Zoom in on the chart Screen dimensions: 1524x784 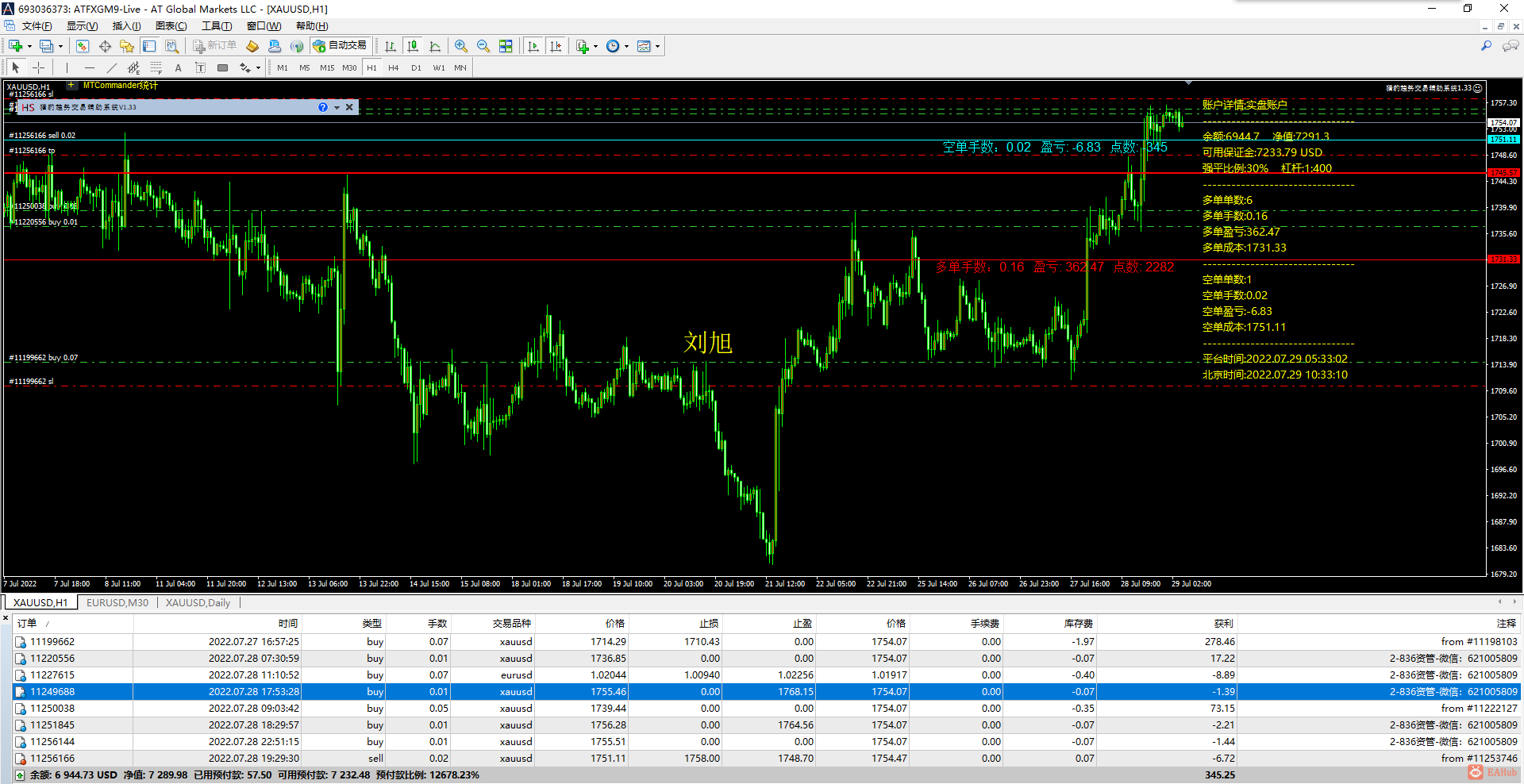(x=461, y=46)
